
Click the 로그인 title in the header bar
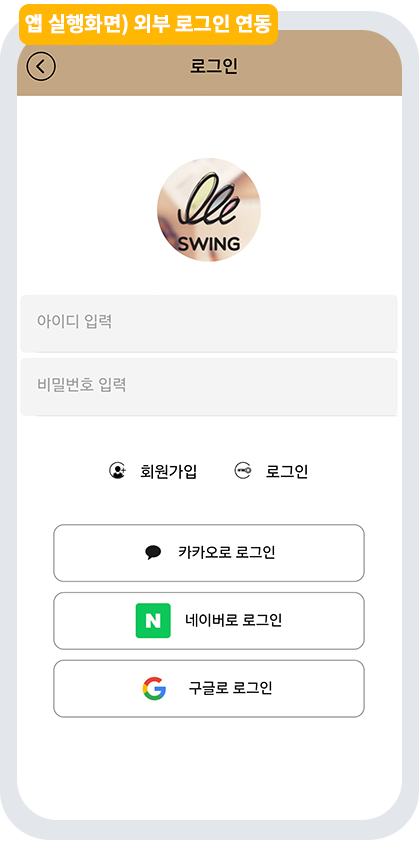click(x=214, y=66)
